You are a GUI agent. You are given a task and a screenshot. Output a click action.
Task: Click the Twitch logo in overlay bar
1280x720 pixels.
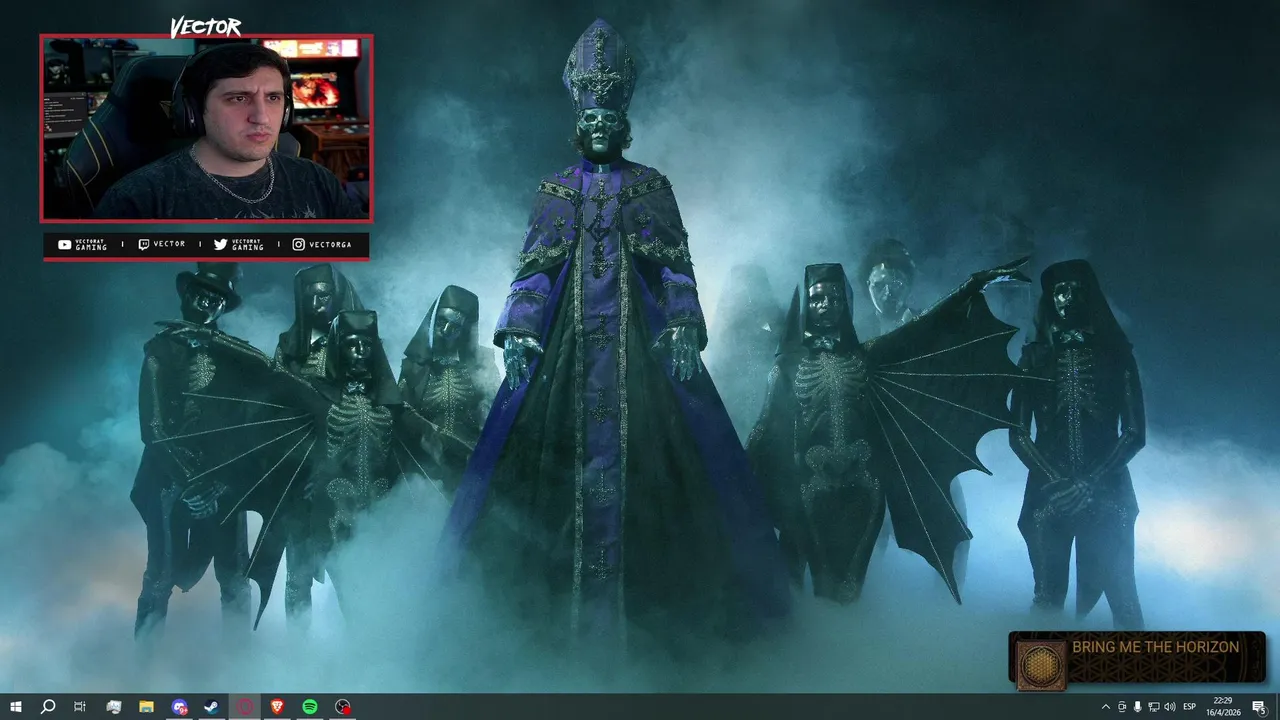tap(143, 244)
